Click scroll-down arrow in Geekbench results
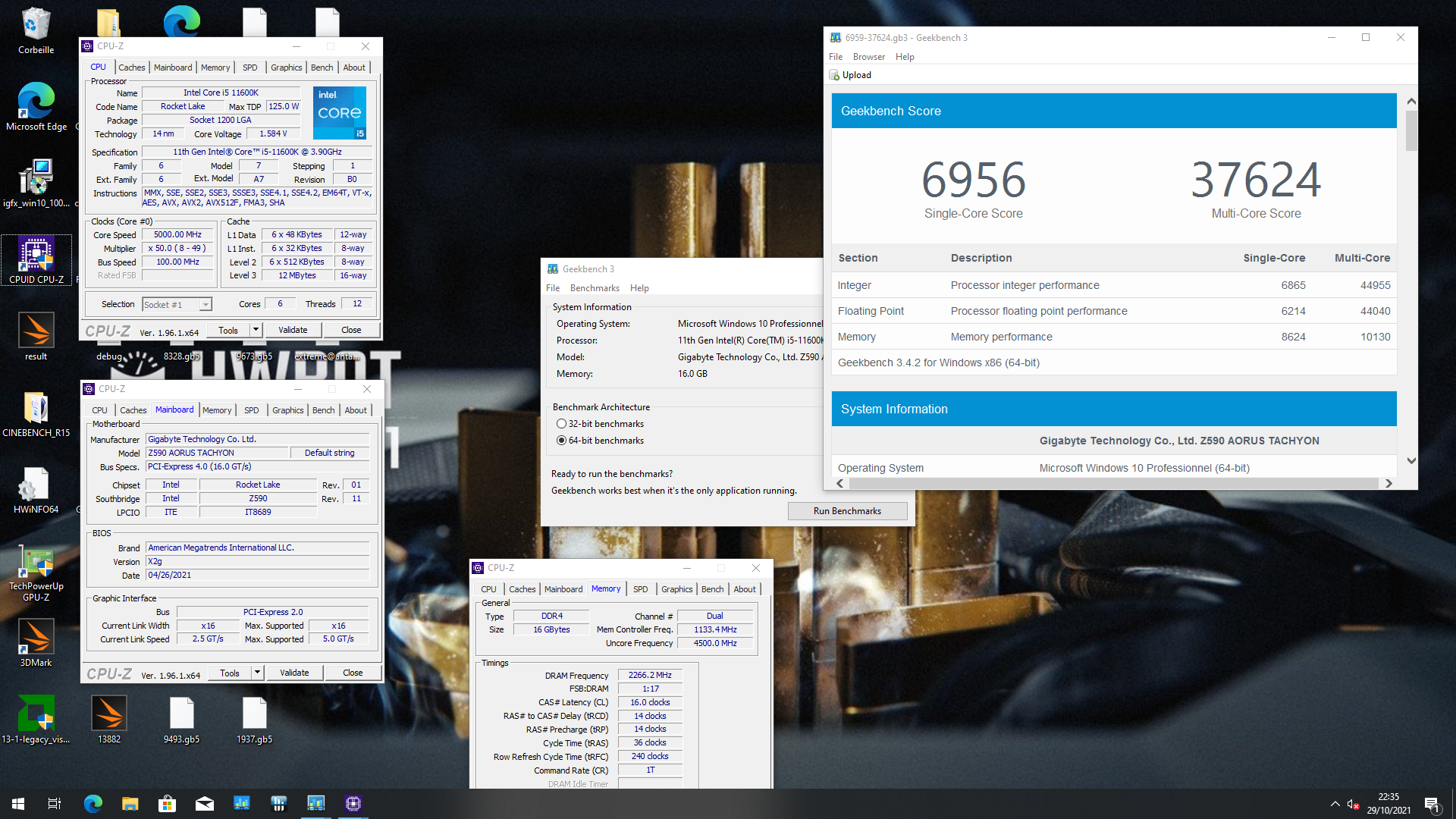 coord(1410,460)
